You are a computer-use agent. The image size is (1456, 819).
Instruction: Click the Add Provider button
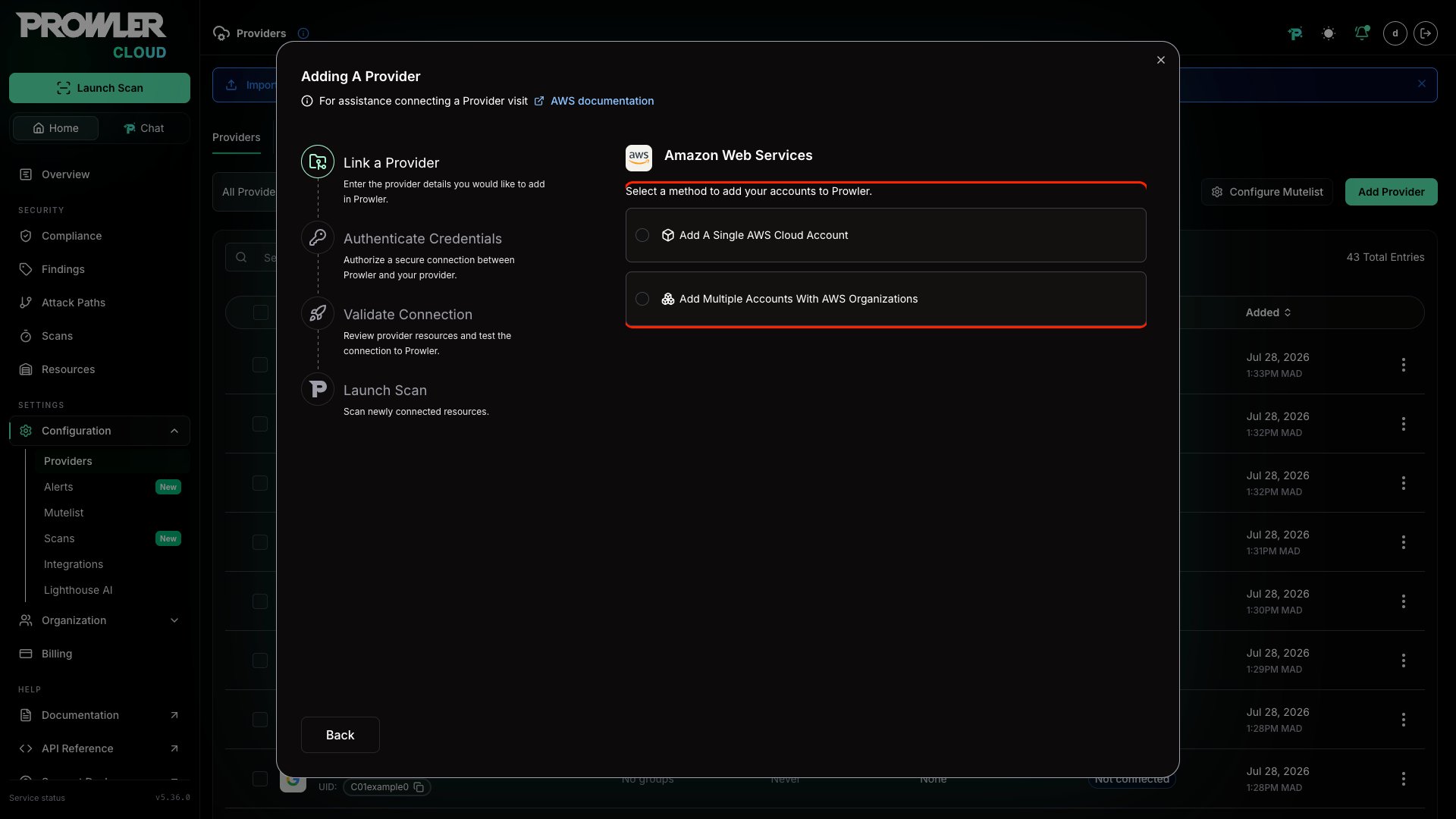pos(1391,192)
